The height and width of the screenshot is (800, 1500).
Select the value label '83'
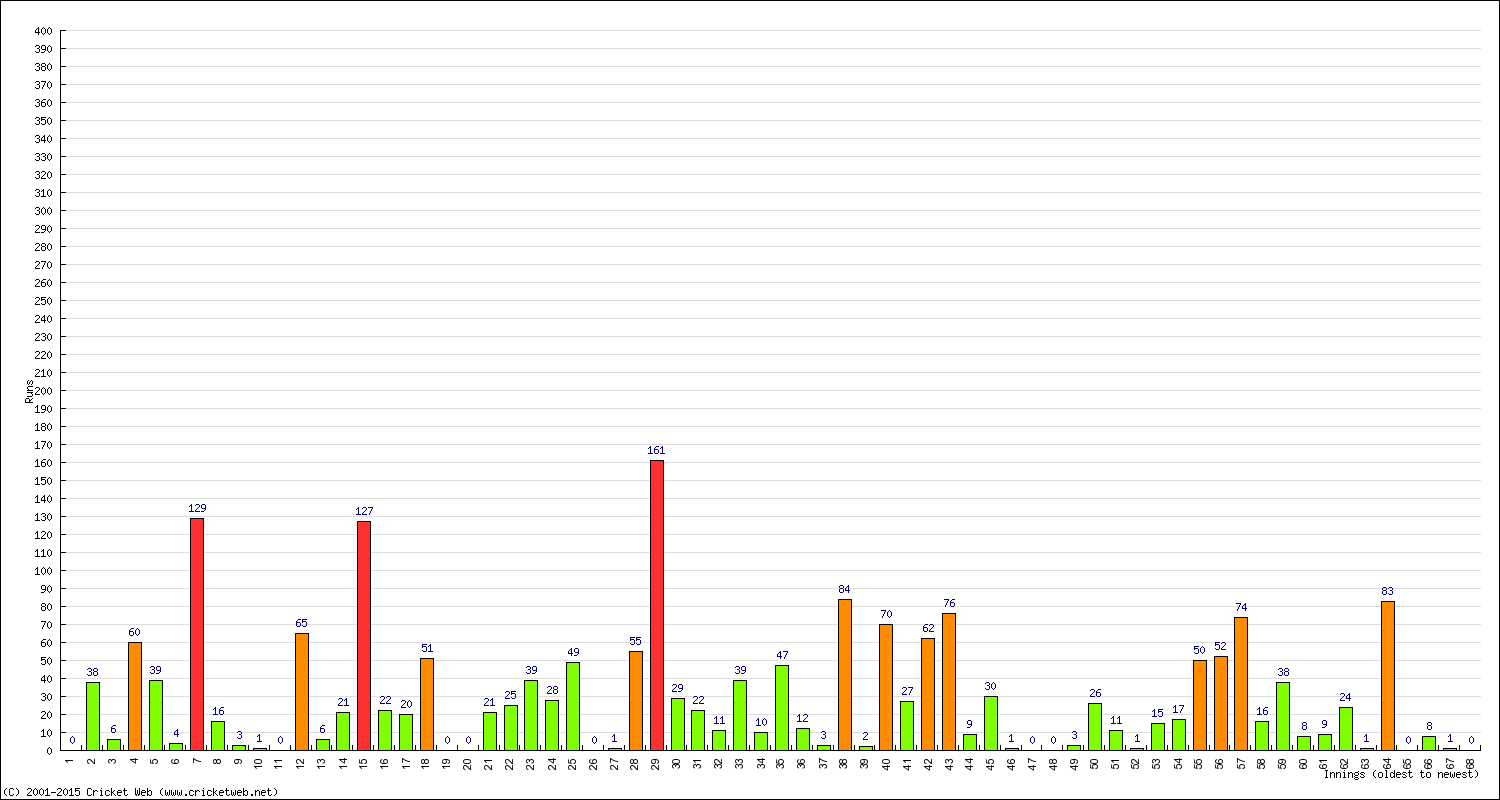point(1387,591)
